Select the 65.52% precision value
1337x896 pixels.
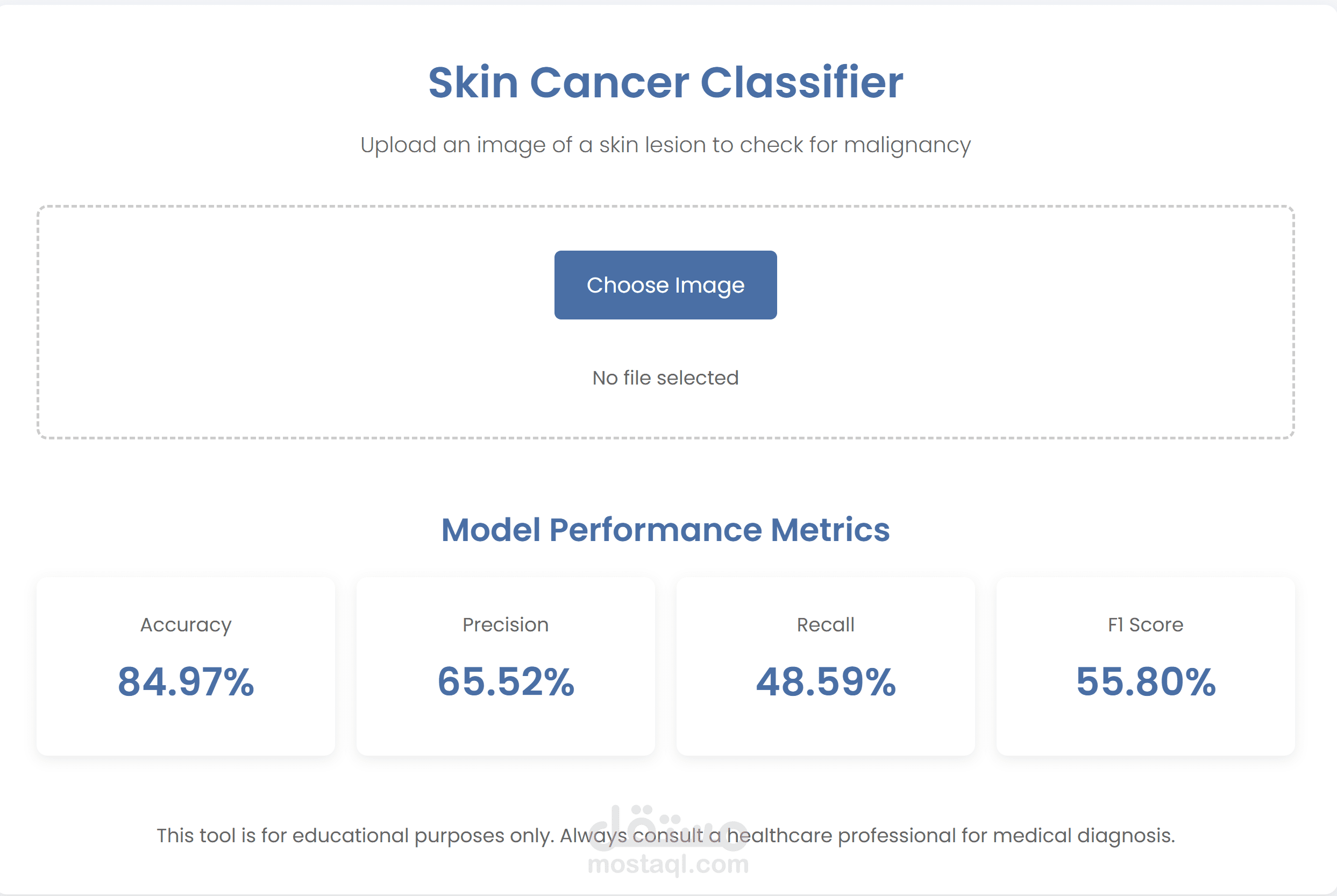click(506, 681)
